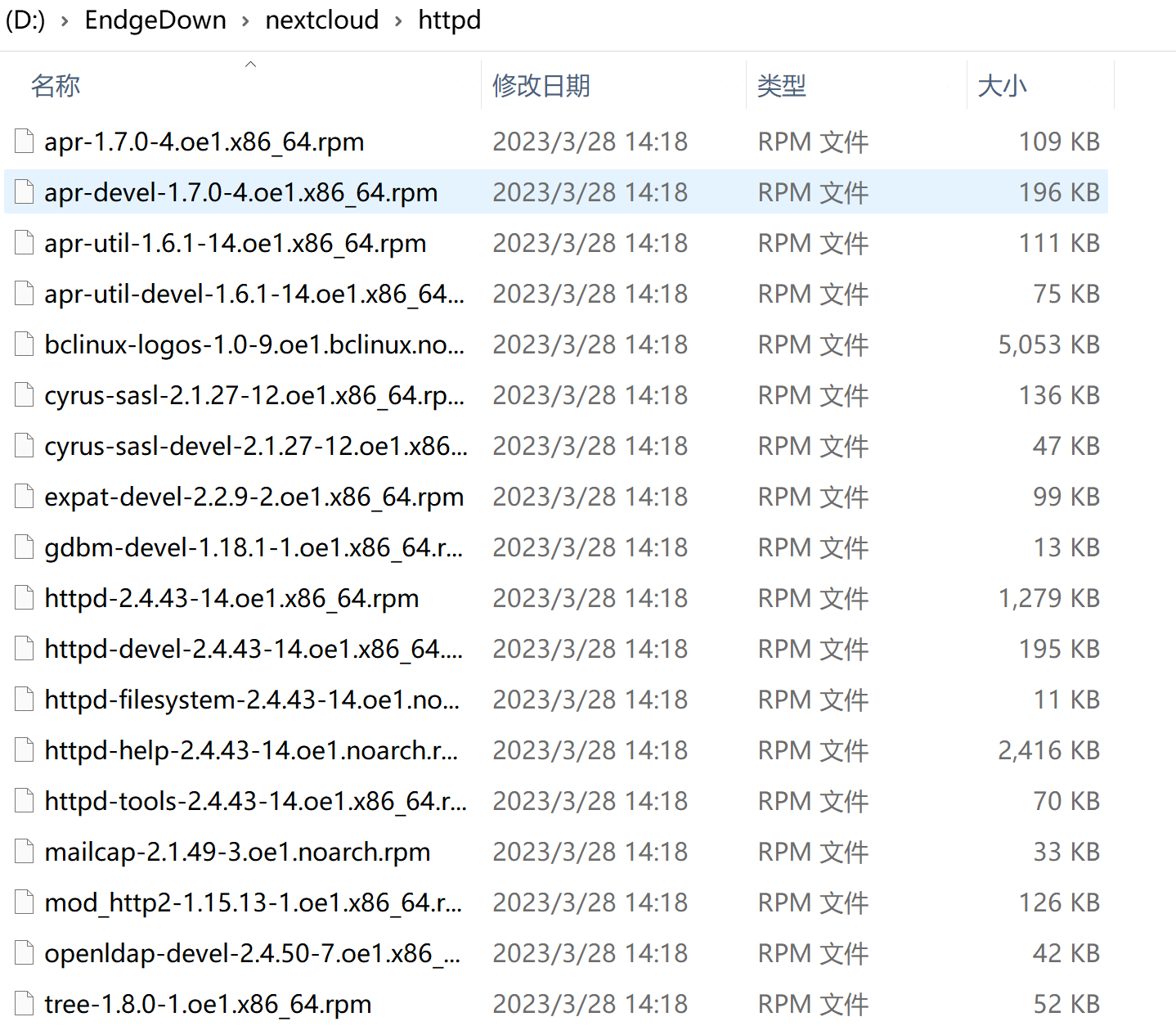Viewport: 1176px width, 1026px height.
Task: Click the 5,053 KB size cell
Action: tap(1049, 344)
